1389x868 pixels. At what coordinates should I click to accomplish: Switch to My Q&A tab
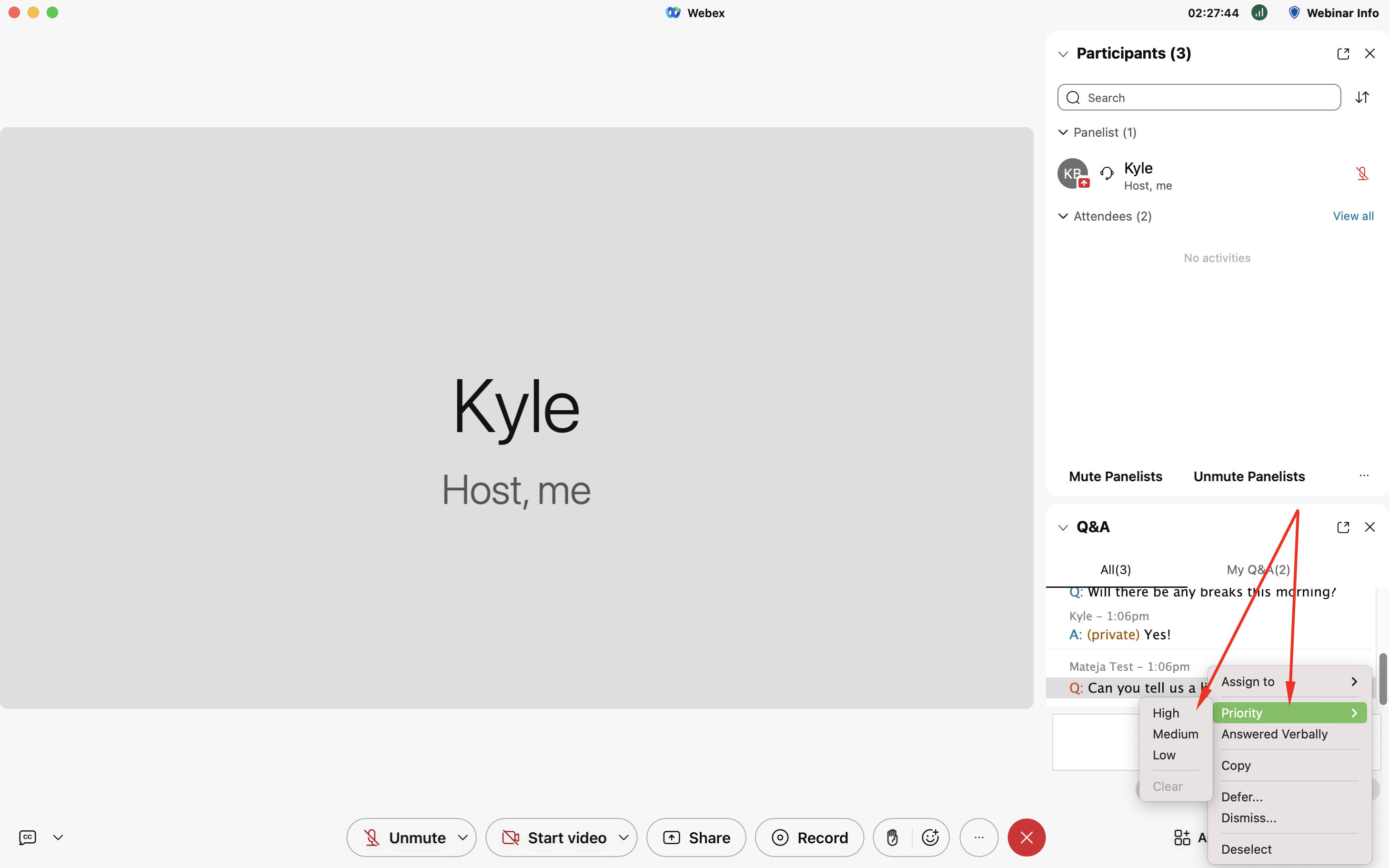(x=1258, y=569)
